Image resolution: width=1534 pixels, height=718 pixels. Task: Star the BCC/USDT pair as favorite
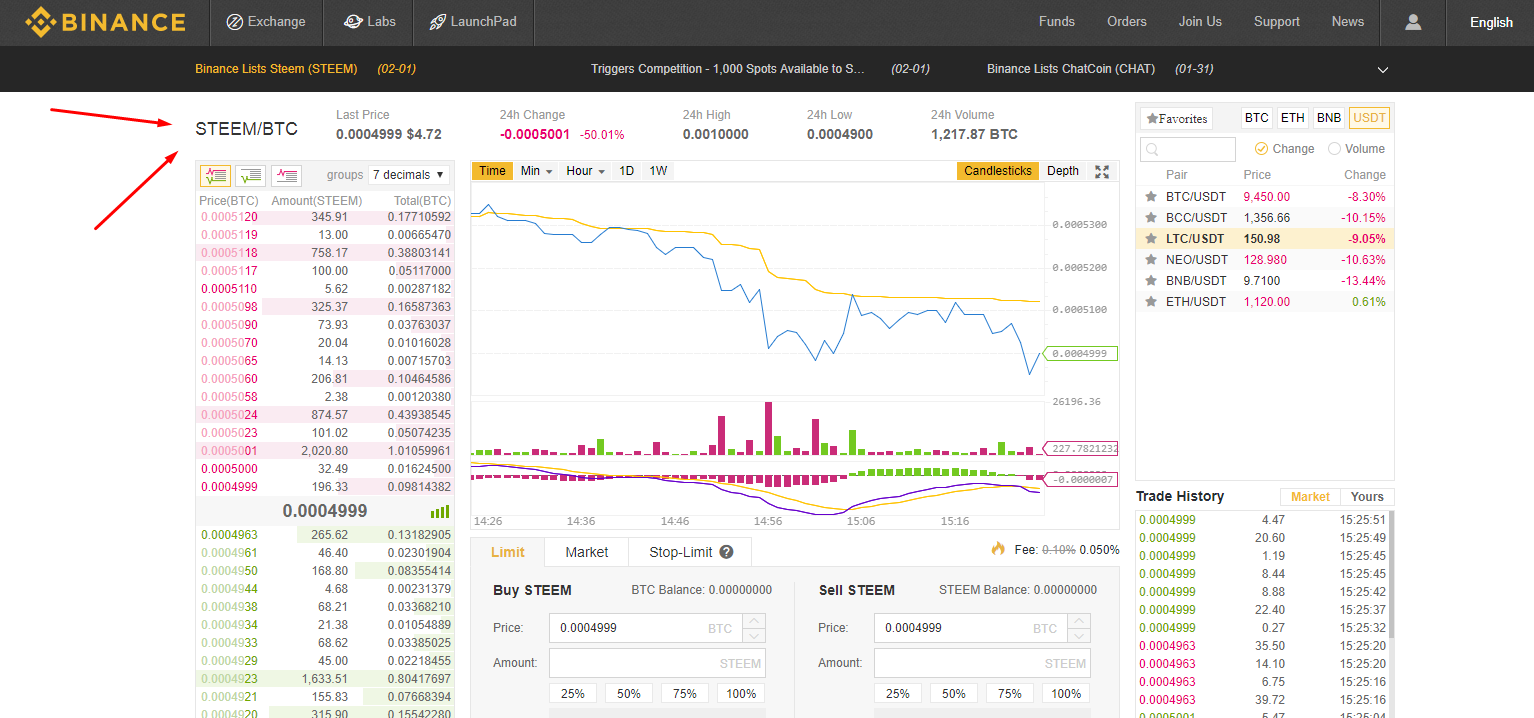point(1151,218)
